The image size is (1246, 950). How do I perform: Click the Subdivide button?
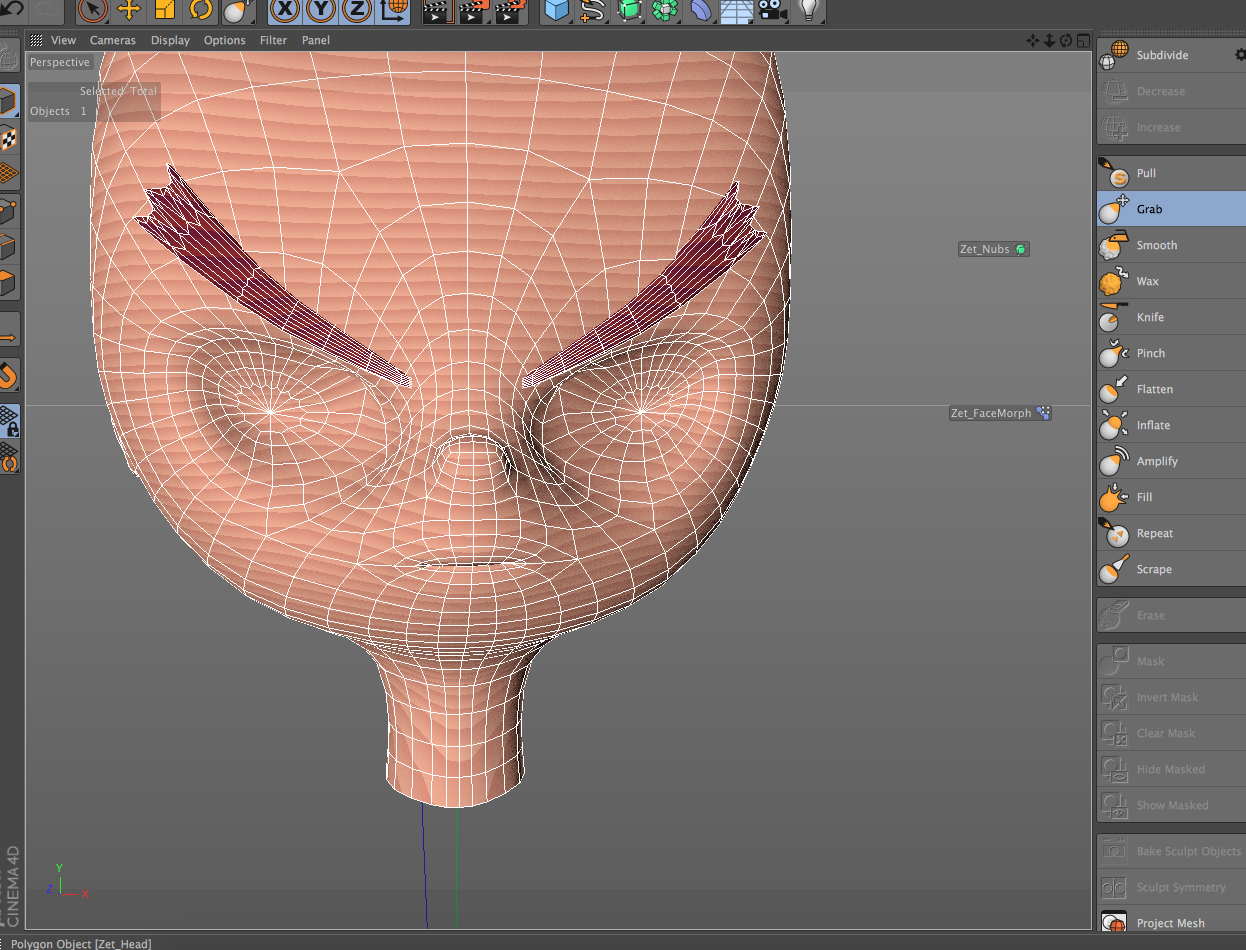pyautogui.click(x=1161, y=55)
